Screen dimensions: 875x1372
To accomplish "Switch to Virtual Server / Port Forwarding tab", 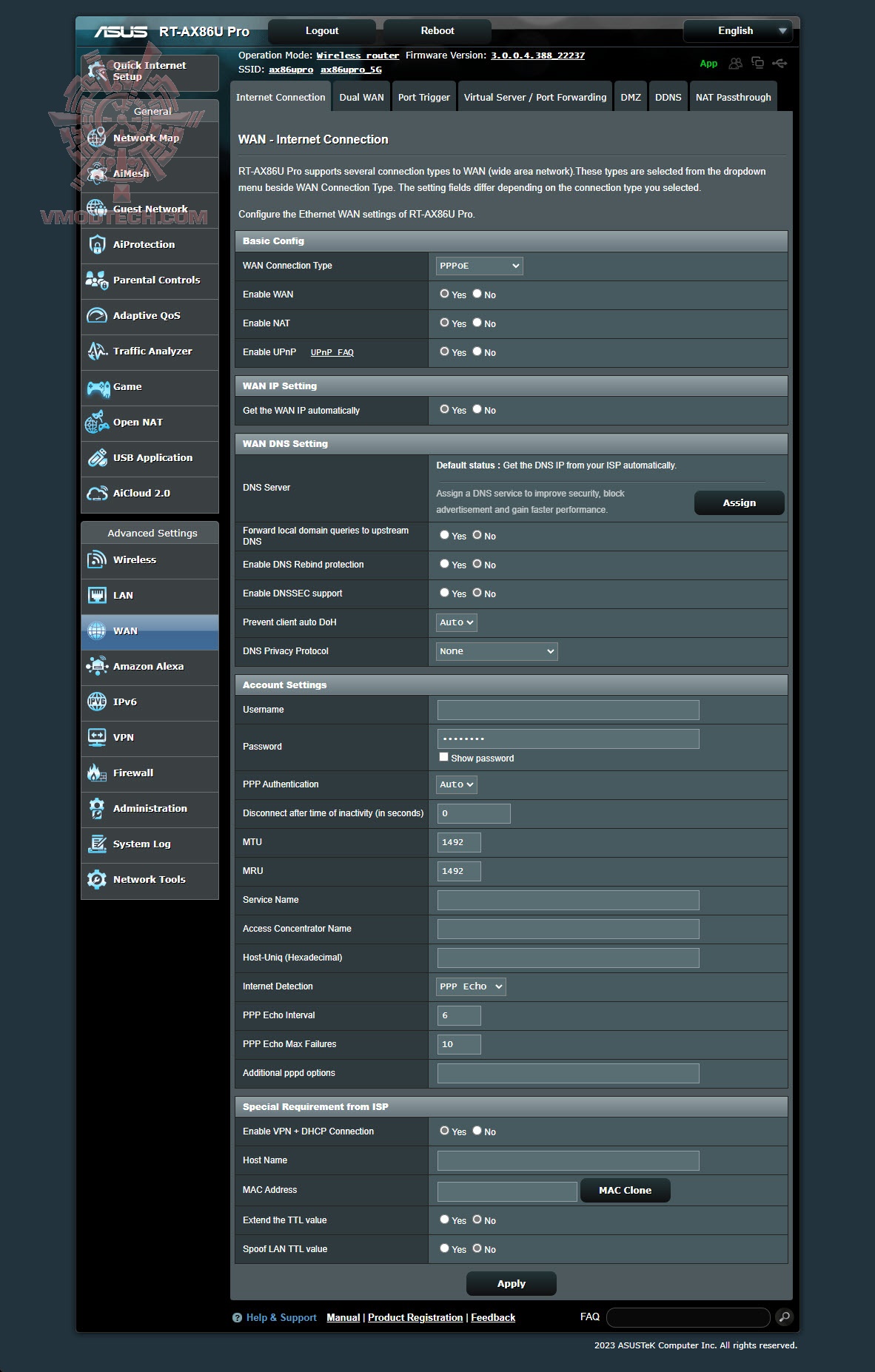I will pos(534,97).
